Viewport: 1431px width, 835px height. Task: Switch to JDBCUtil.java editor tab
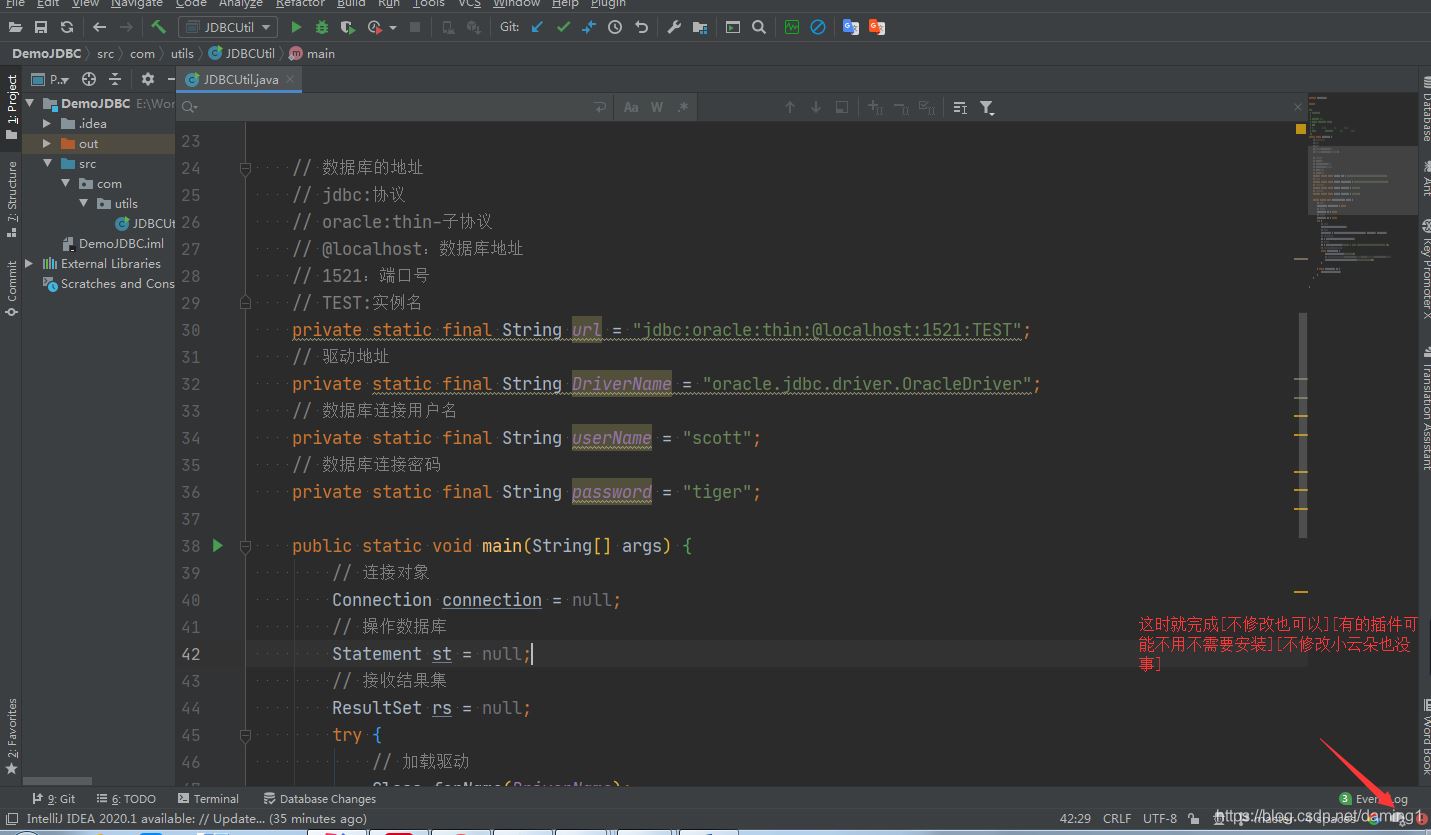click(240, 79)
